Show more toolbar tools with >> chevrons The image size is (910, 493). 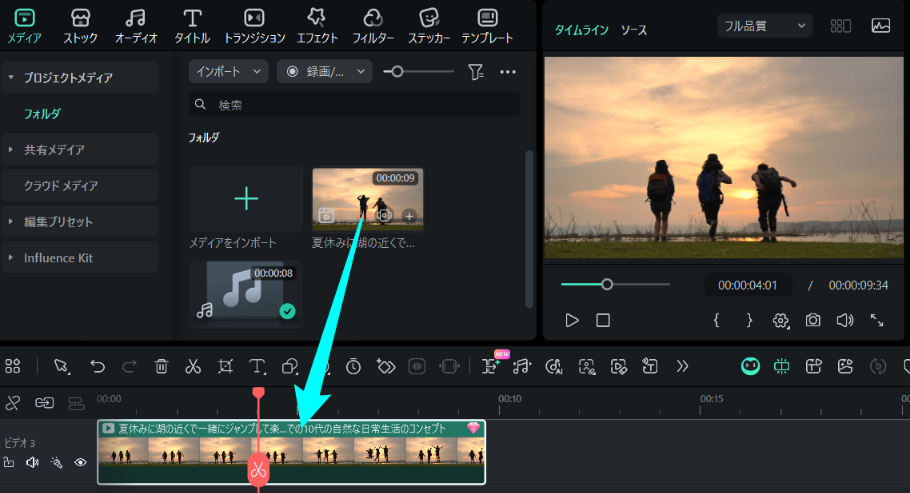pyautogui.click(x=682, y=366)
